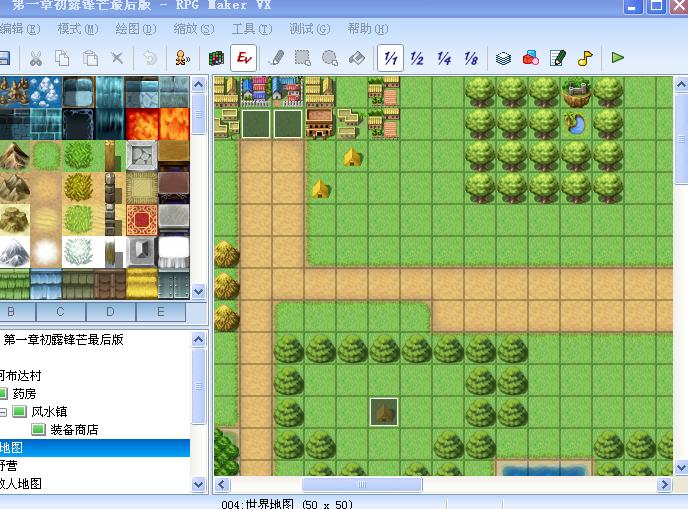
Task: Select the 阿布达村 map in tree
Action: click(20, 376)
